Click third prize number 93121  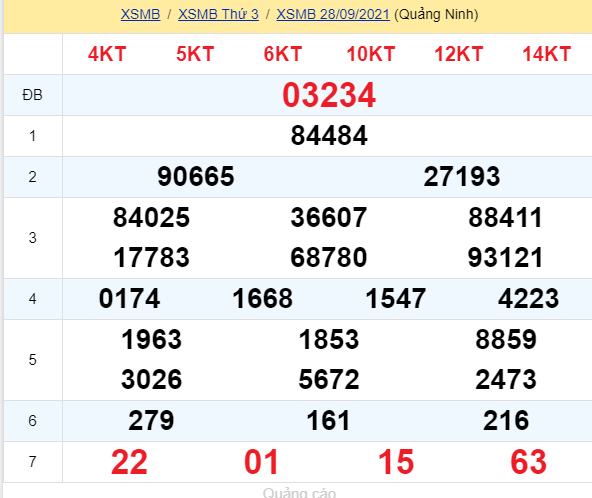(506, 257)
